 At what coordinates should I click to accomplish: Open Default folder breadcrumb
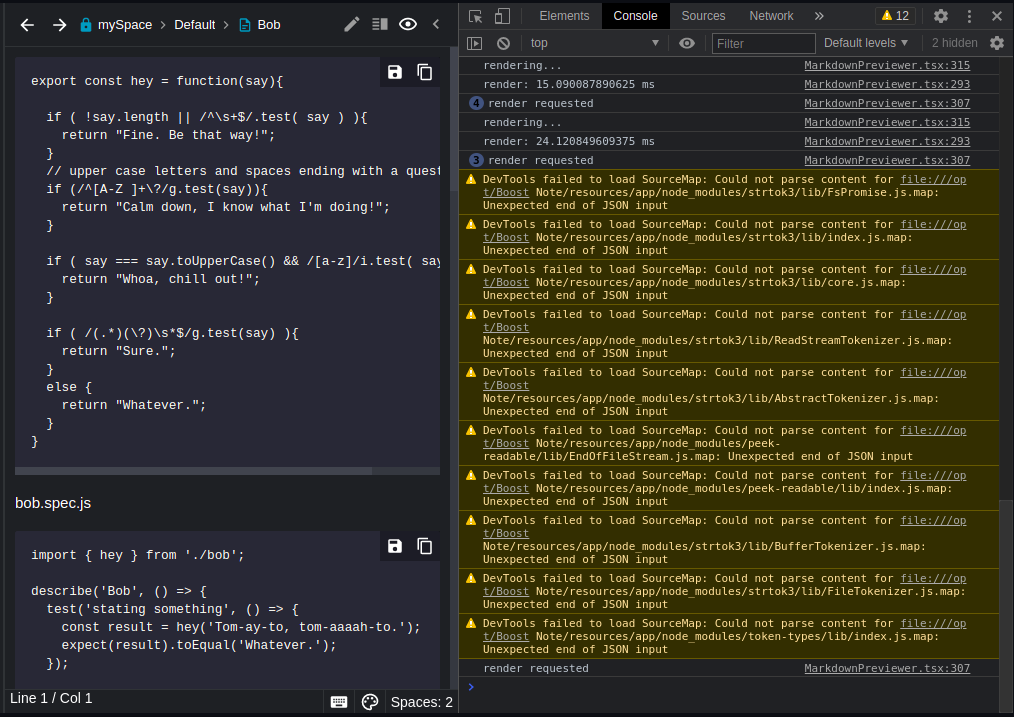194,25
